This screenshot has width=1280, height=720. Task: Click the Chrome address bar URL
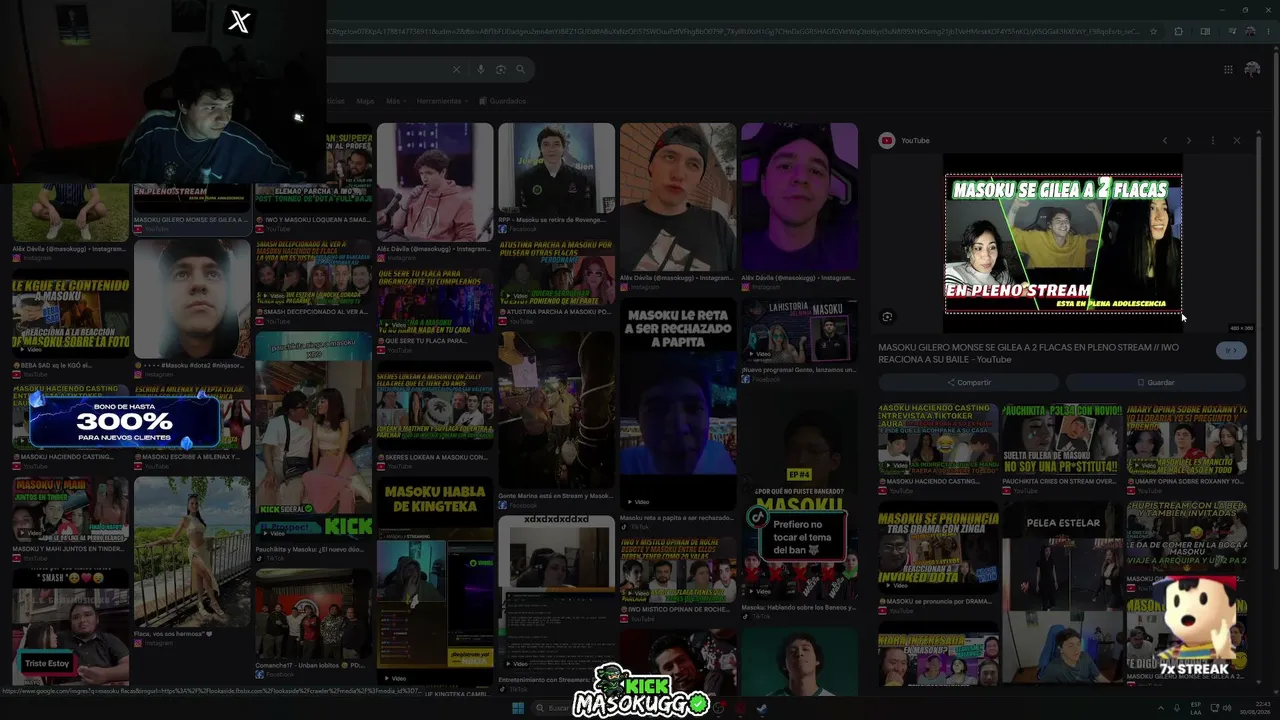click(735, 31)
